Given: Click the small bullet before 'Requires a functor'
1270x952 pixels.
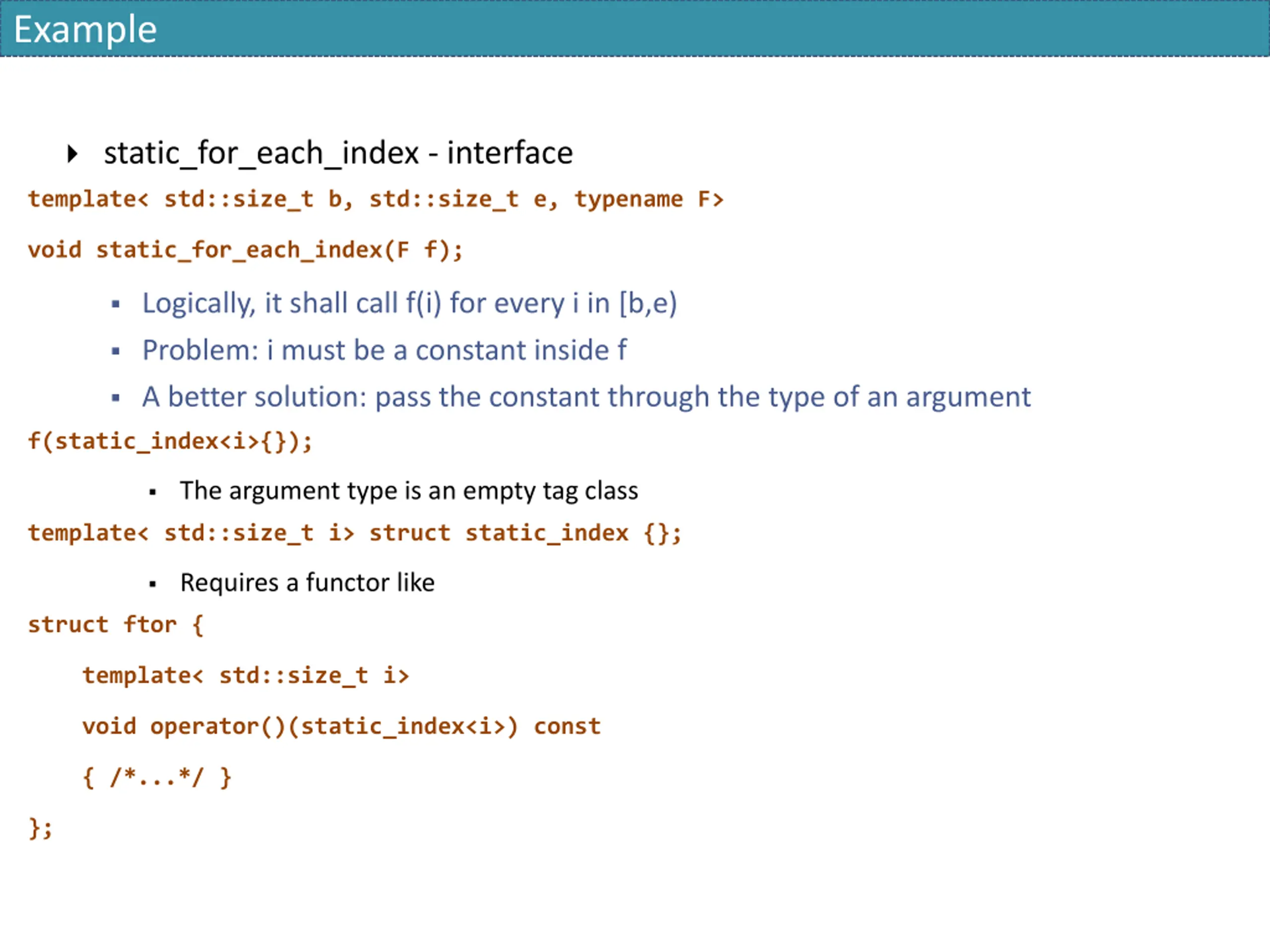Looking at the screenshot, I should point(153,584).
